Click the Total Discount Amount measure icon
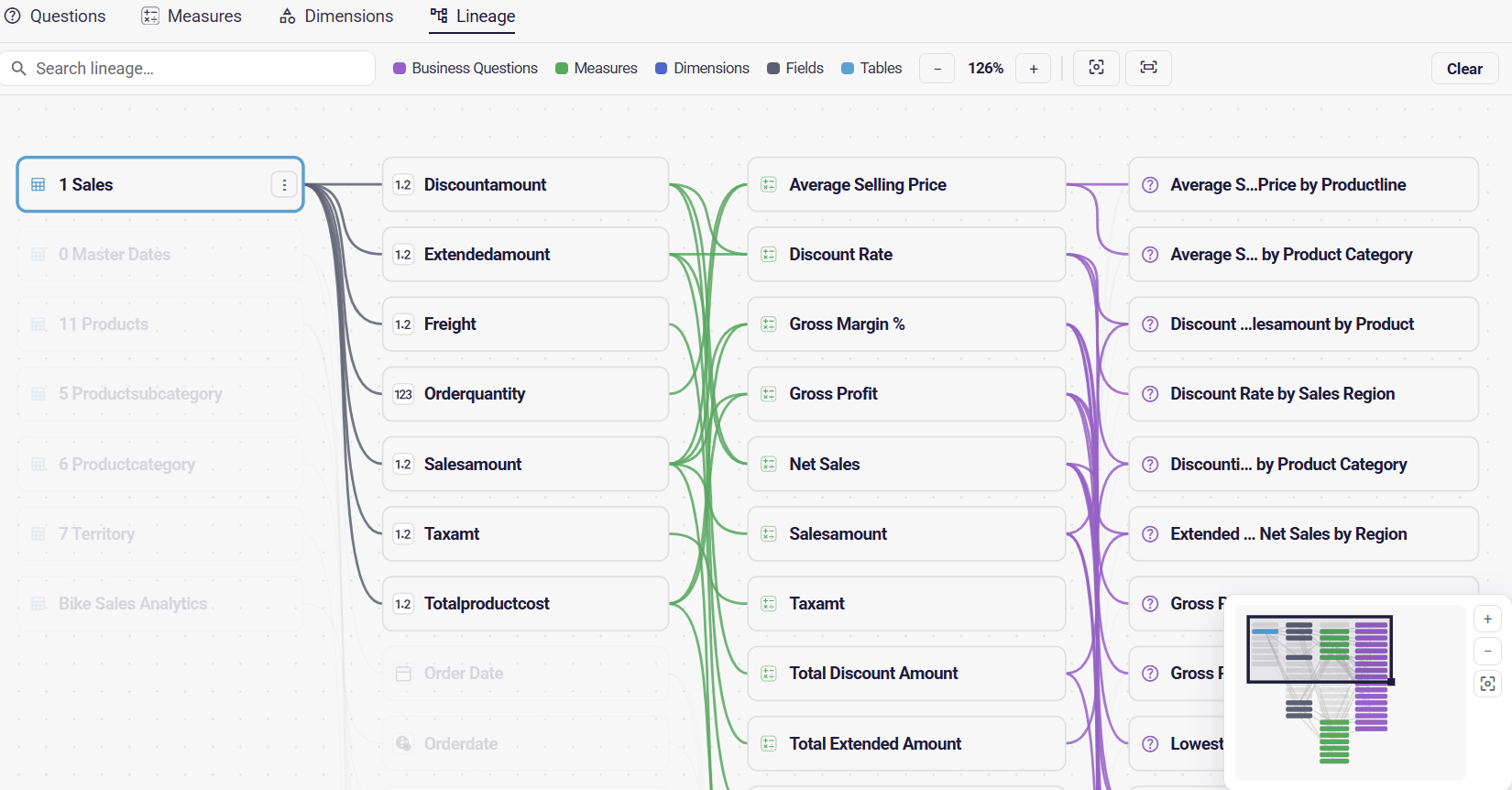The image size is (1512, 790). [x=769, y=674]
